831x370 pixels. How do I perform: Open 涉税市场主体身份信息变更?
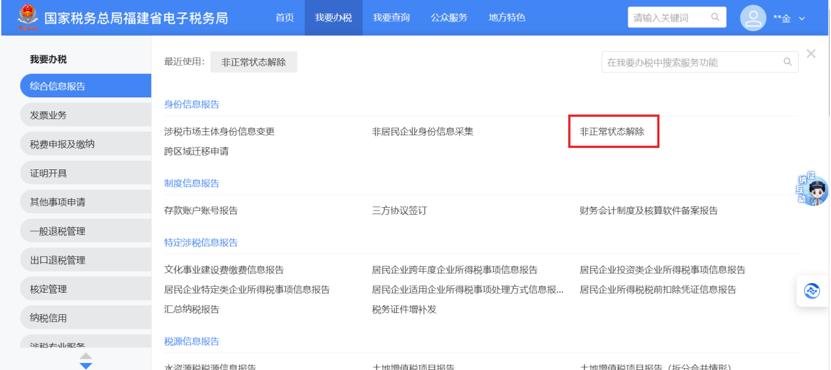pyautogui.click(x=219, y=132)
